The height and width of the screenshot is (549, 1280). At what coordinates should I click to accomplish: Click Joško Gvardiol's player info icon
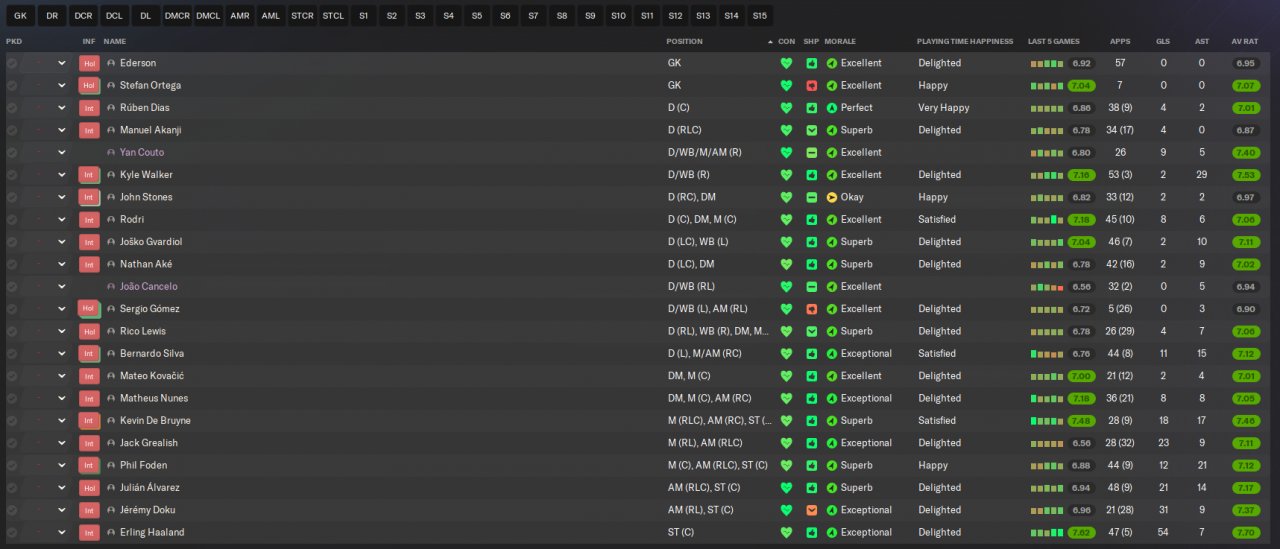(x=111, y=242)
